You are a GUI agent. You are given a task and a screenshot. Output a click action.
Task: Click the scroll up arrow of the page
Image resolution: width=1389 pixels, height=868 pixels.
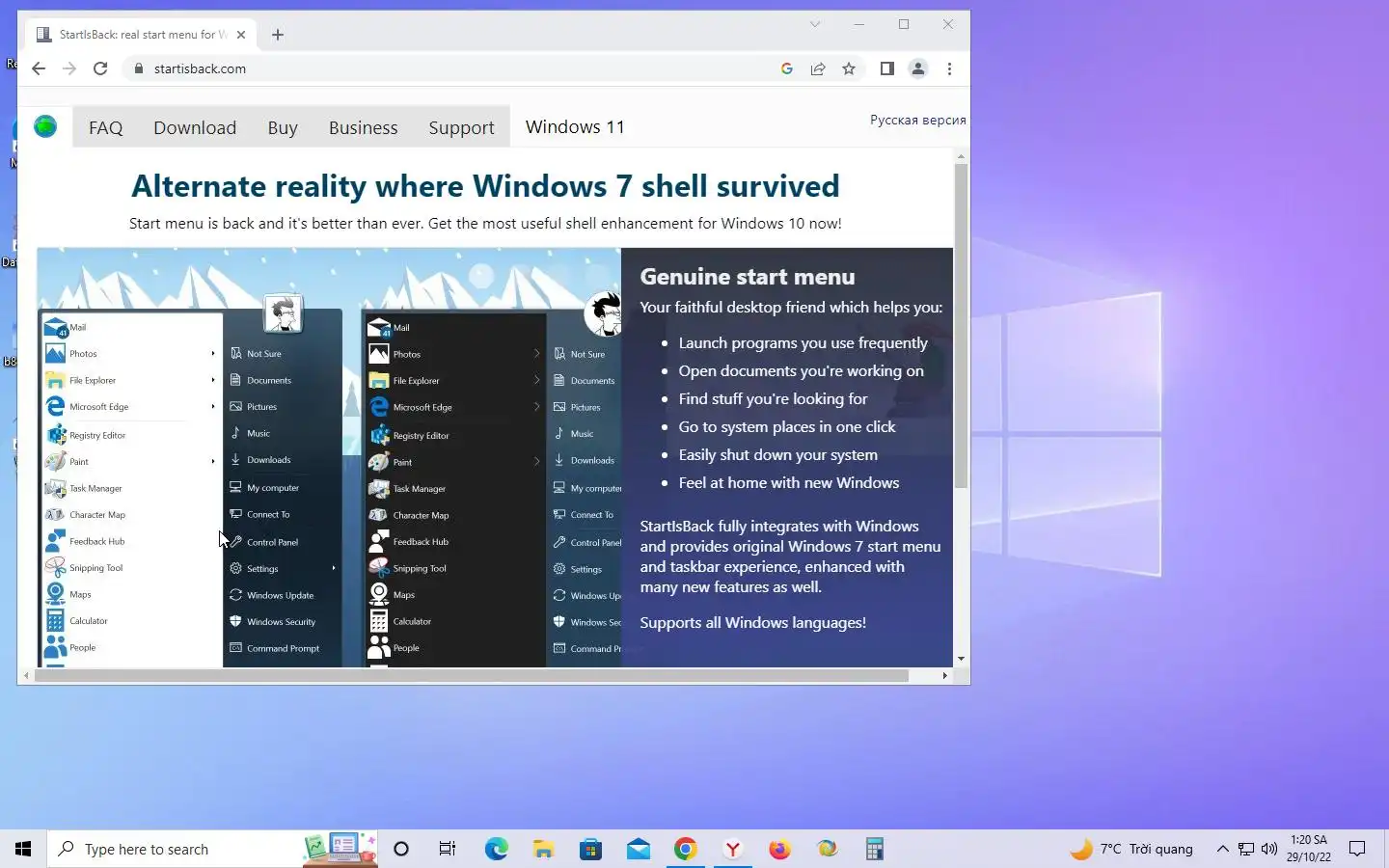961,156
